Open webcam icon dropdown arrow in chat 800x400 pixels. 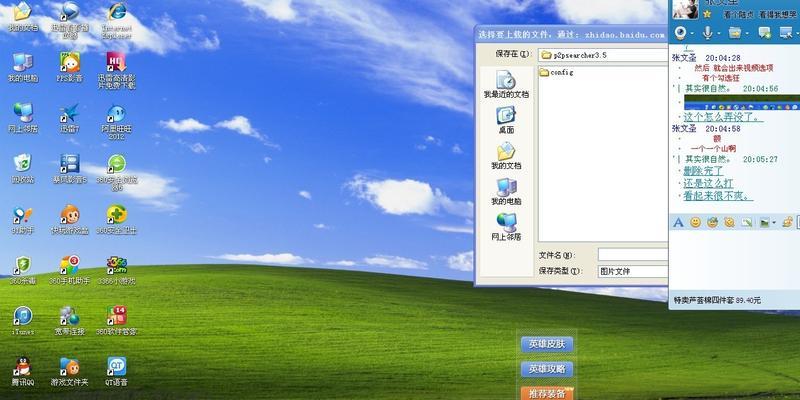tap(692, 34)
